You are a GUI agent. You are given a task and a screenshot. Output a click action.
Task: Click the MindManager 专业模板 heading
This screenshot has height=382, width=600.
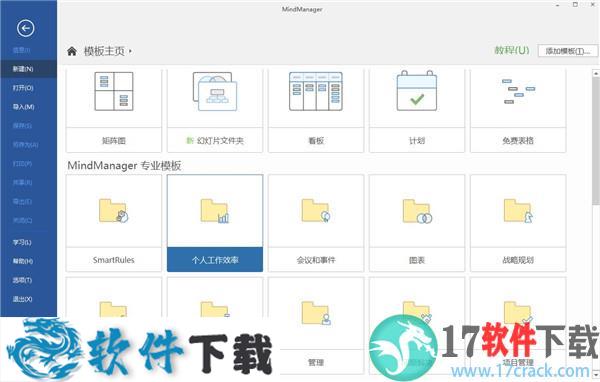click(124, 165)
